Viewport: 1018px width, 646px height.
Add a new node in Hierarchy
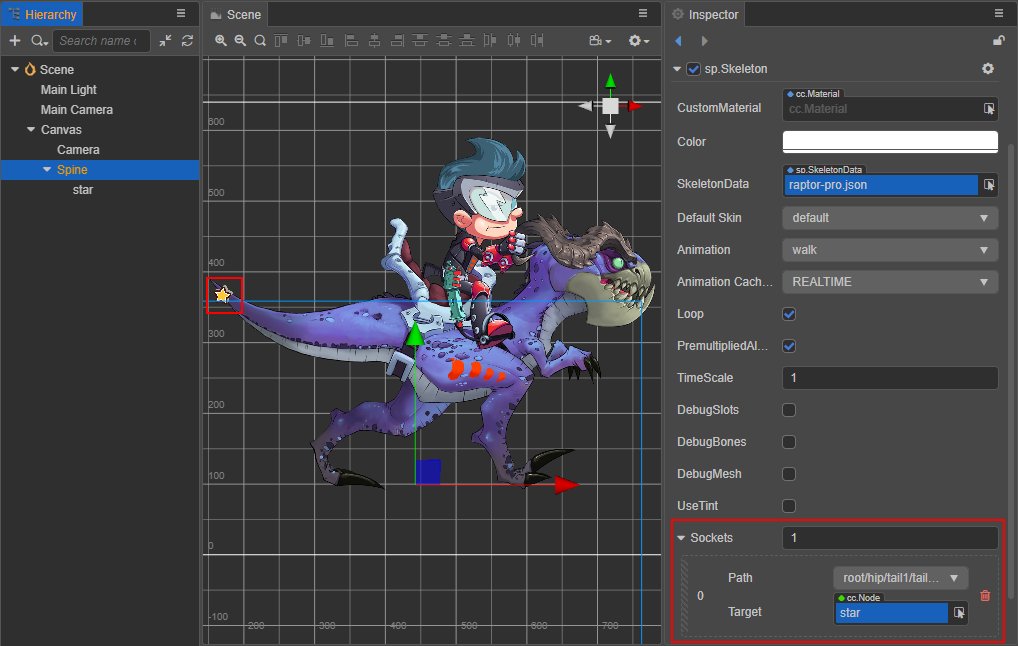click(x=15, y=40)
